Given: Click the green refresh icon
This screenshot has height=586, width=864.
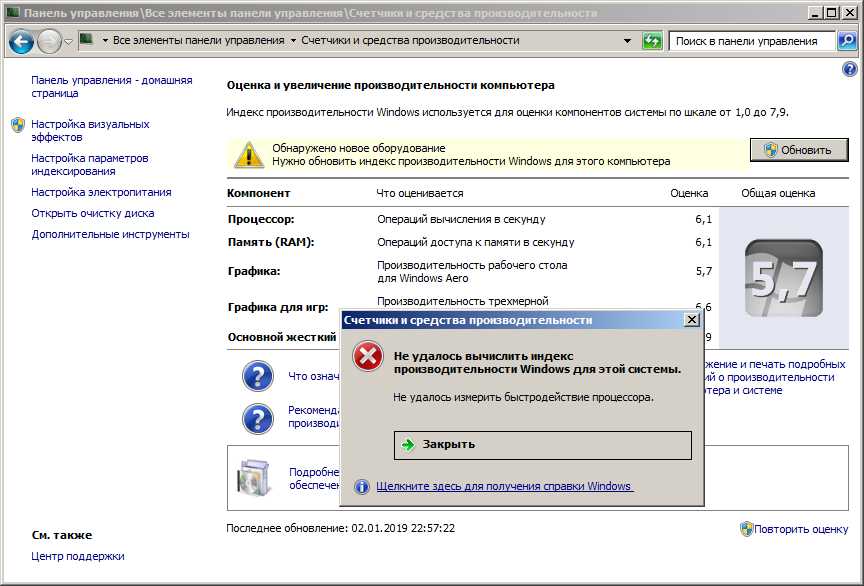Looking at the screenshot, I should [652, 41].
